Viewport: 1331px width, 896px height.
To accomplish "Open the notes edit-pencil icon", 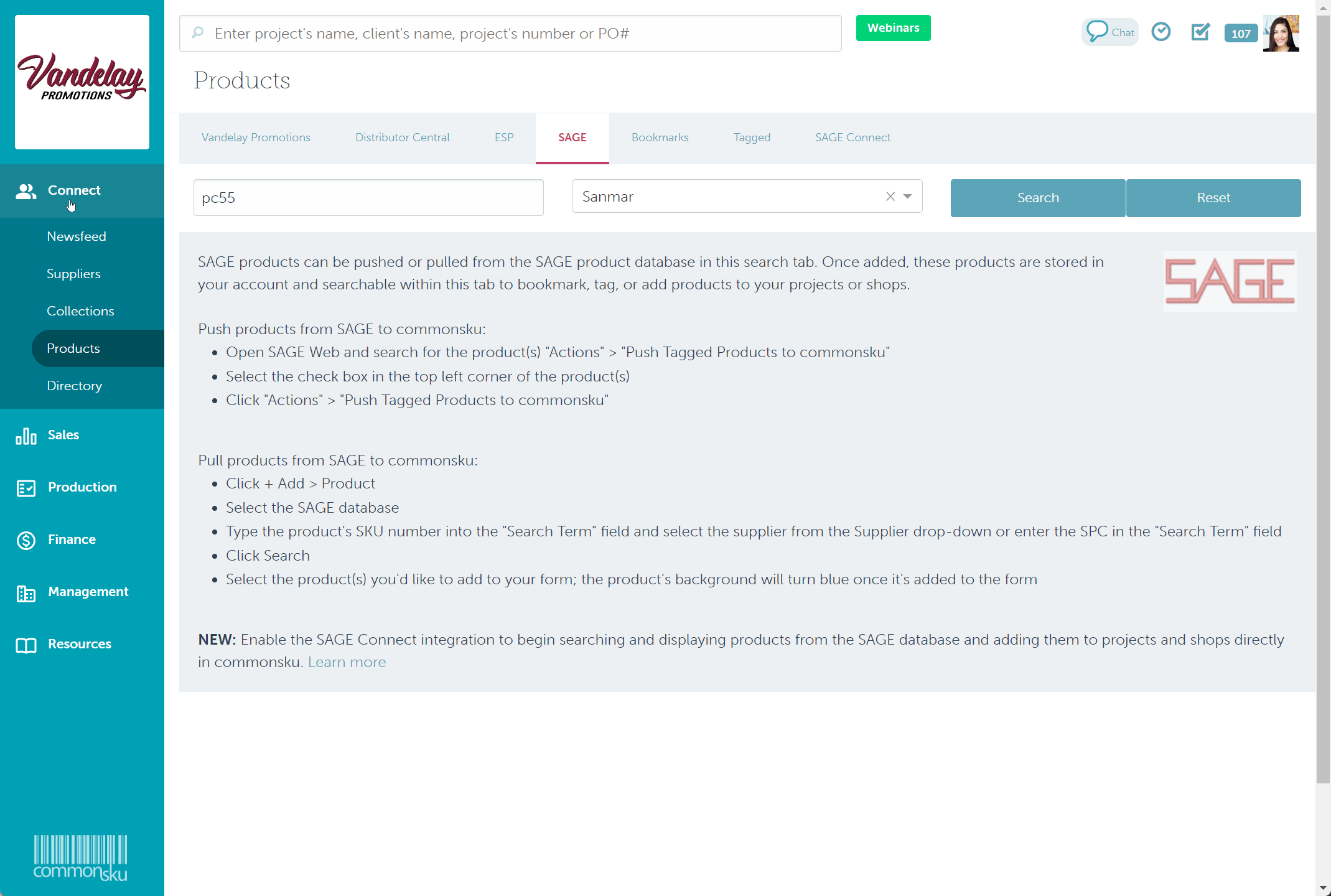I will pyautogui.click(x=1200, y=32).
